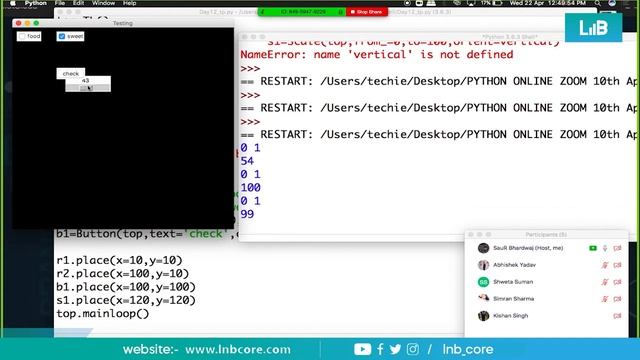640x360 pixels.
Task: Click Shweta Suman's video off icon
Action: point(617,282)
